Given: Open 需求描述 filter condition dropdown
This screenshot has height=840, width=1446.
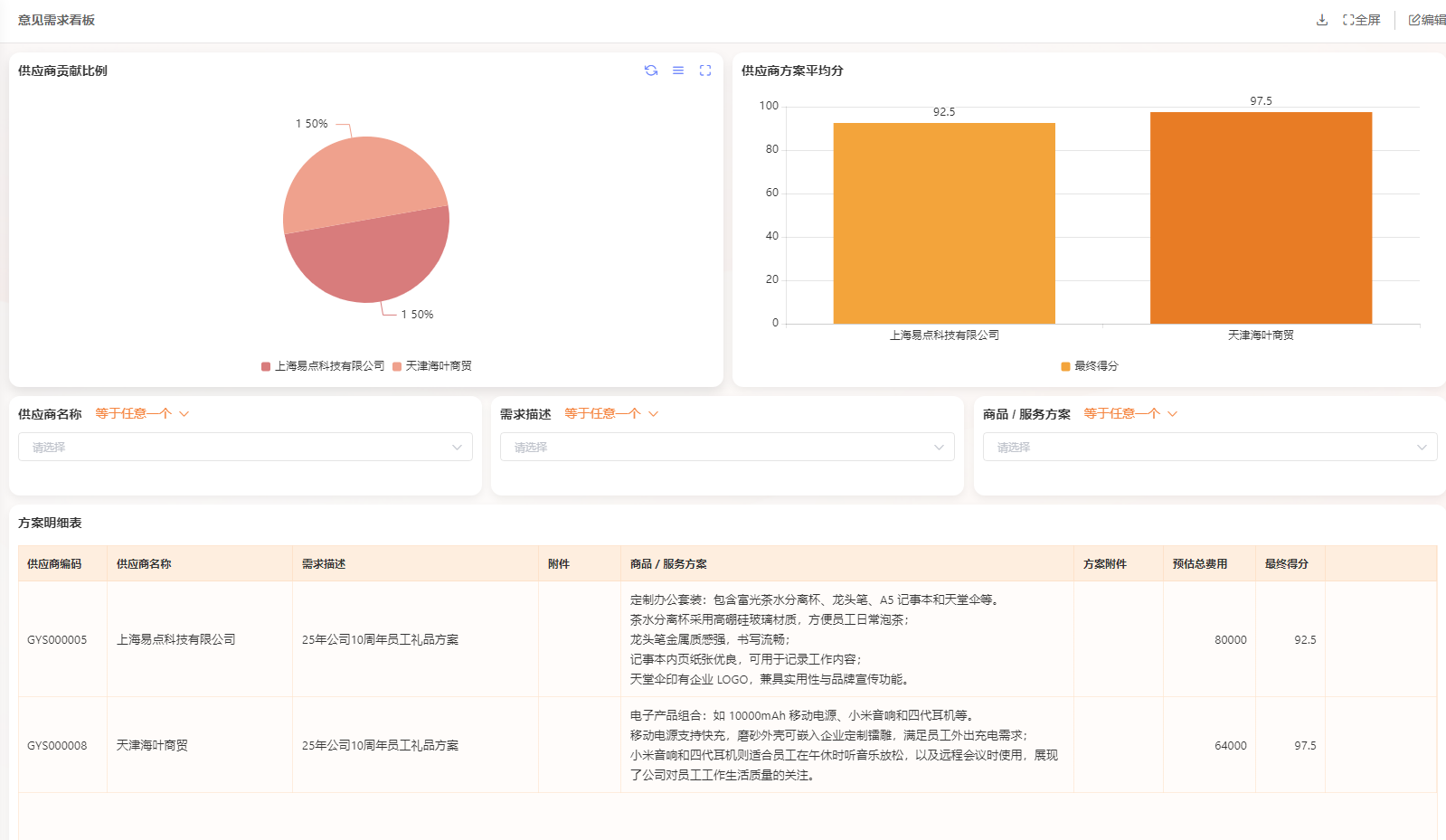Looking at the screenshot, I should click(x=611, y=414).
